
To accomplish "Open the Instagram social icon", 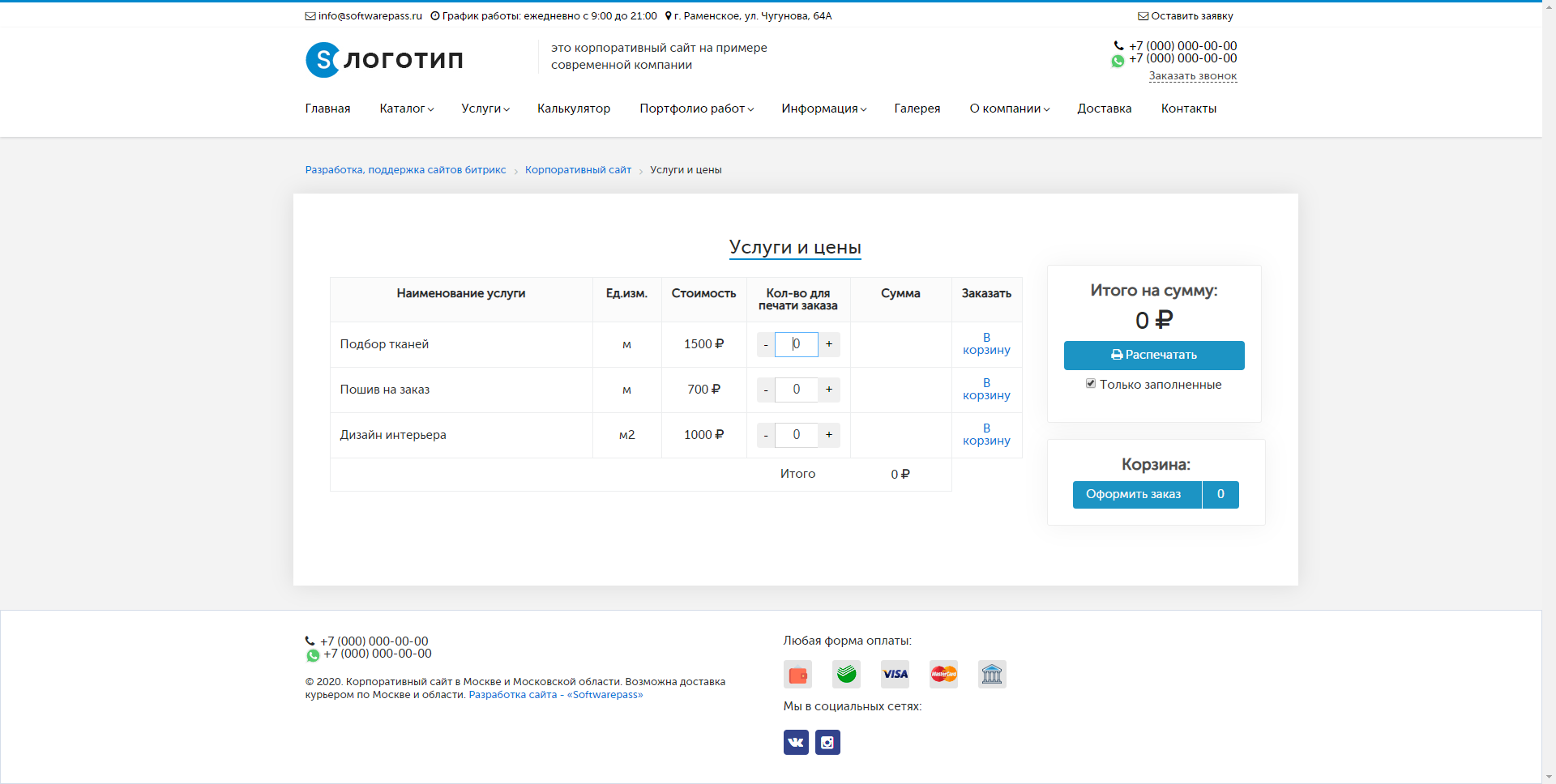I will 827,742.
